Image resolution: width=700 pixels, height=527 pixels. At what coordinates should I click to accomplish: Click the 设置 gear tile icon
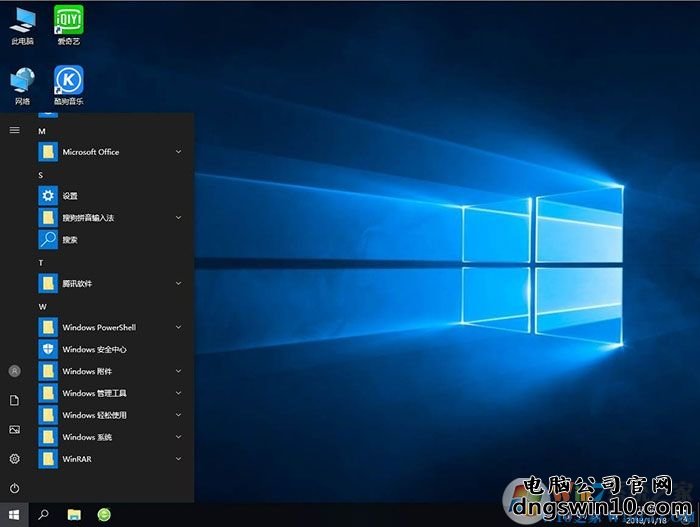point(48,196)
